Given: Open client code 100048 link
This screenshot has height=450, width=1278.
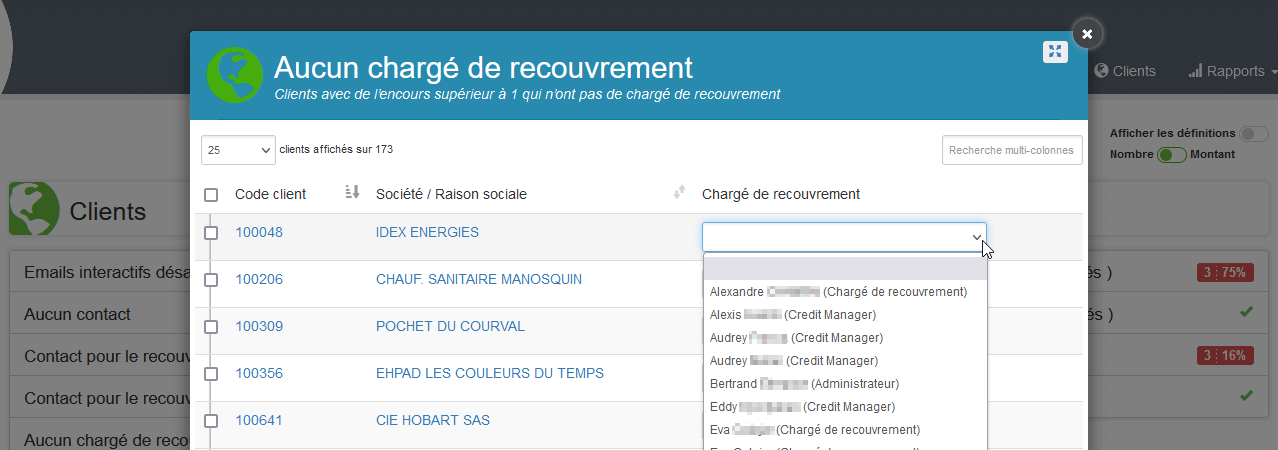Looking at the screenshot, I should pyautogui.click(x=259, y=232).
